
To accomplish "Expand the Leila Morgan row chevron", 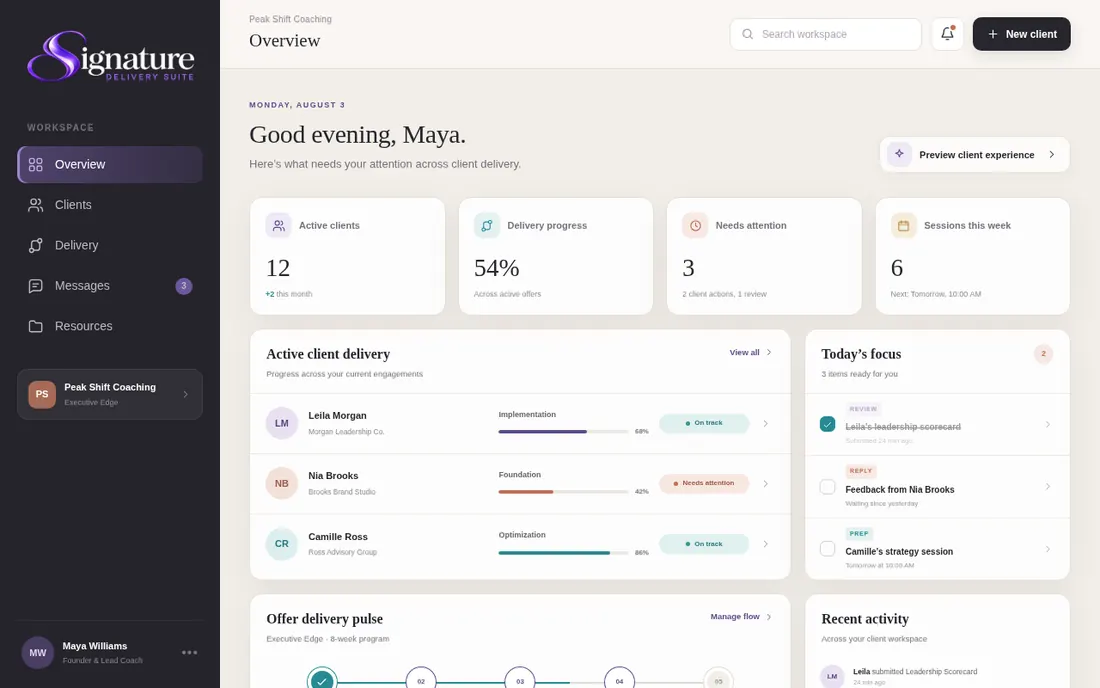I will [x=765, y=424].
